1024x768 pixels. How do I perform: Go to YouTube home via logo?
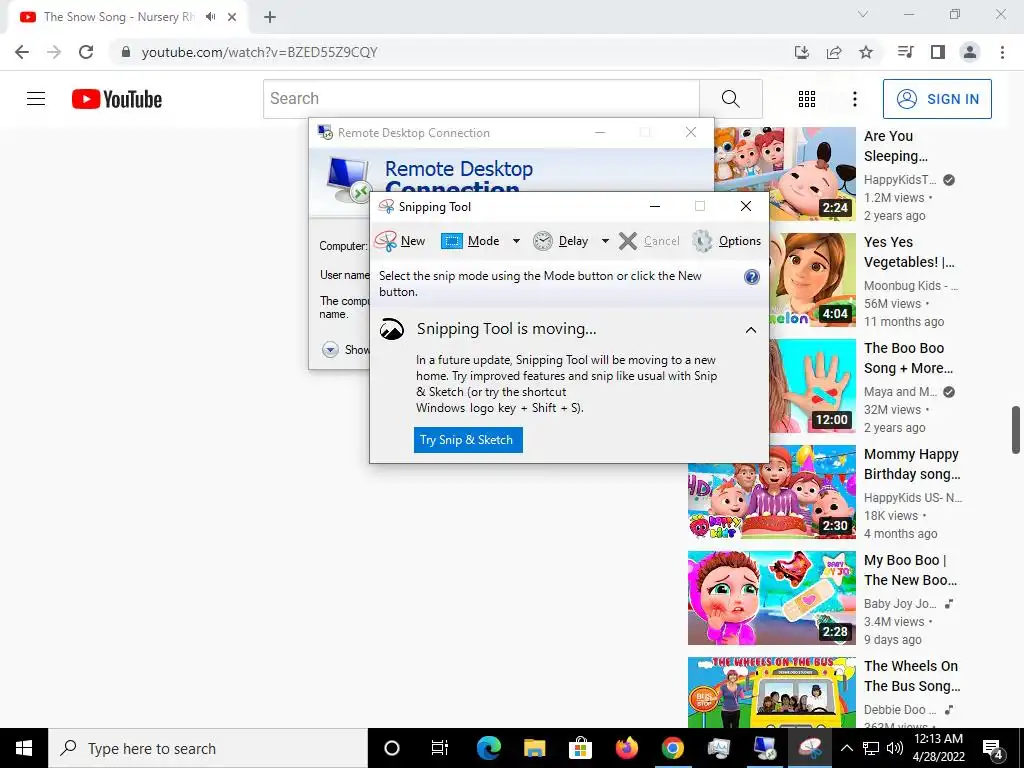click(x=117, y=99)
